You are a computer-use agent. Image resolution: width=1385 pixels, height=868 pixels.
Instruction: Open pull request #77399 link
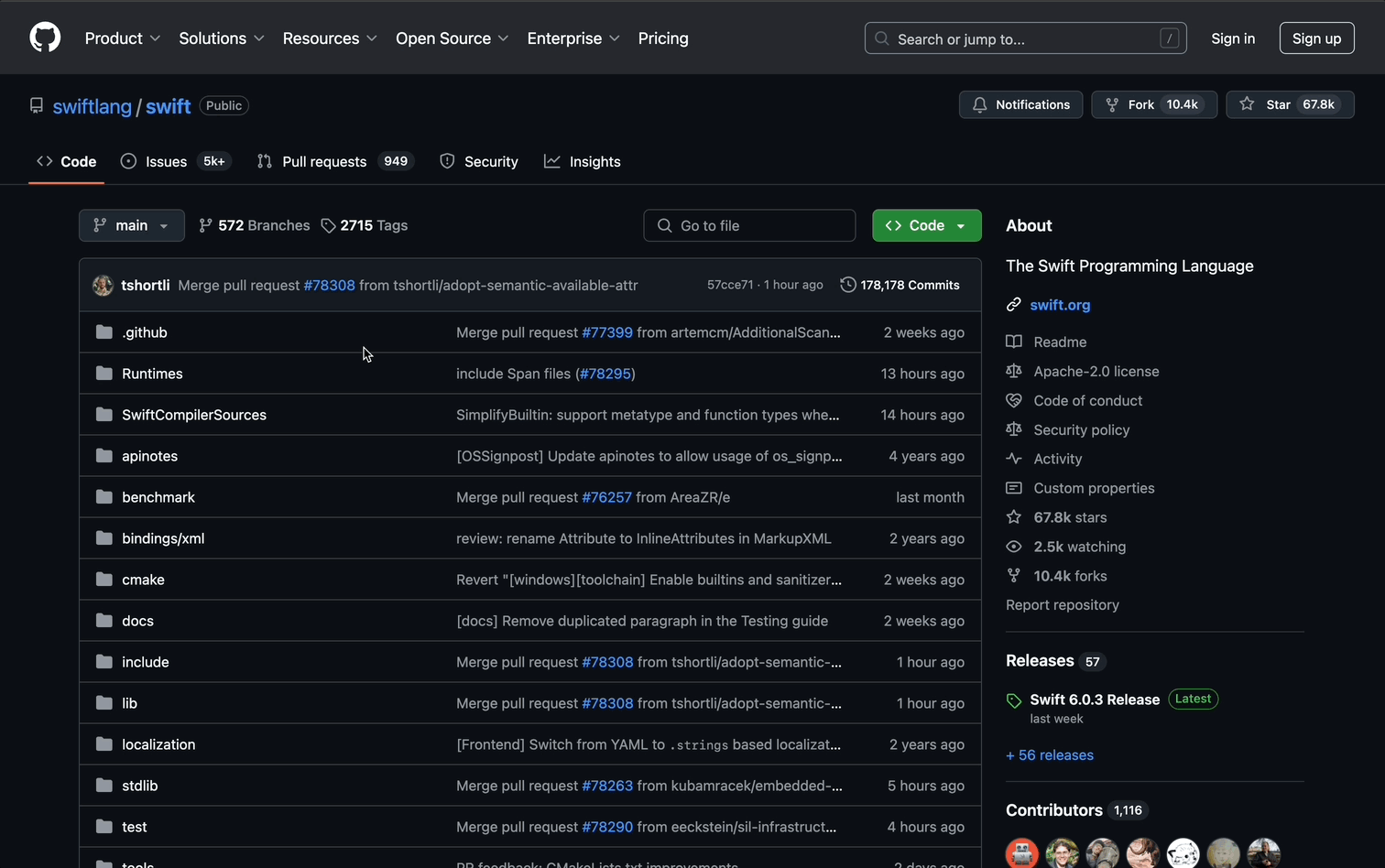point(607,332)
